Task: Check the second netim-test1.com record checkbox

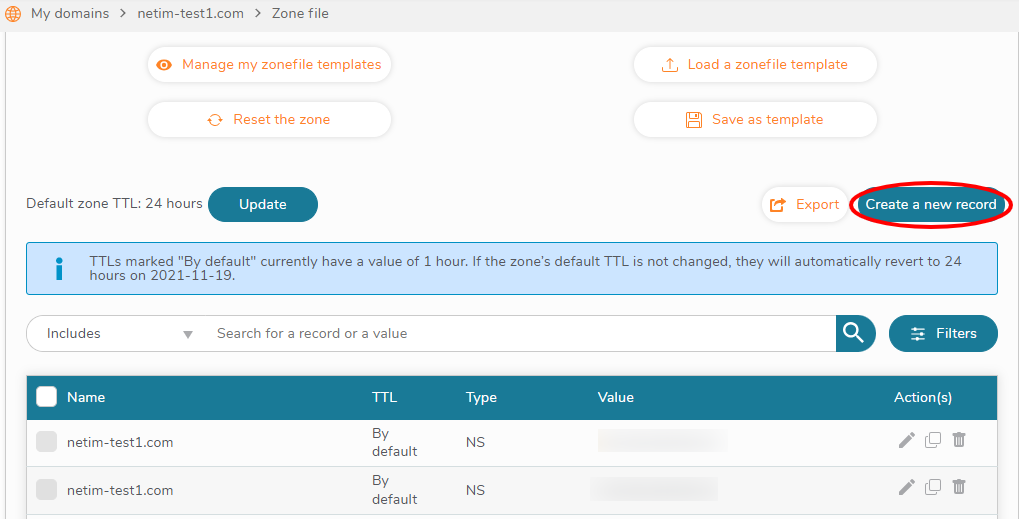Action: click(x=46, y=490)
